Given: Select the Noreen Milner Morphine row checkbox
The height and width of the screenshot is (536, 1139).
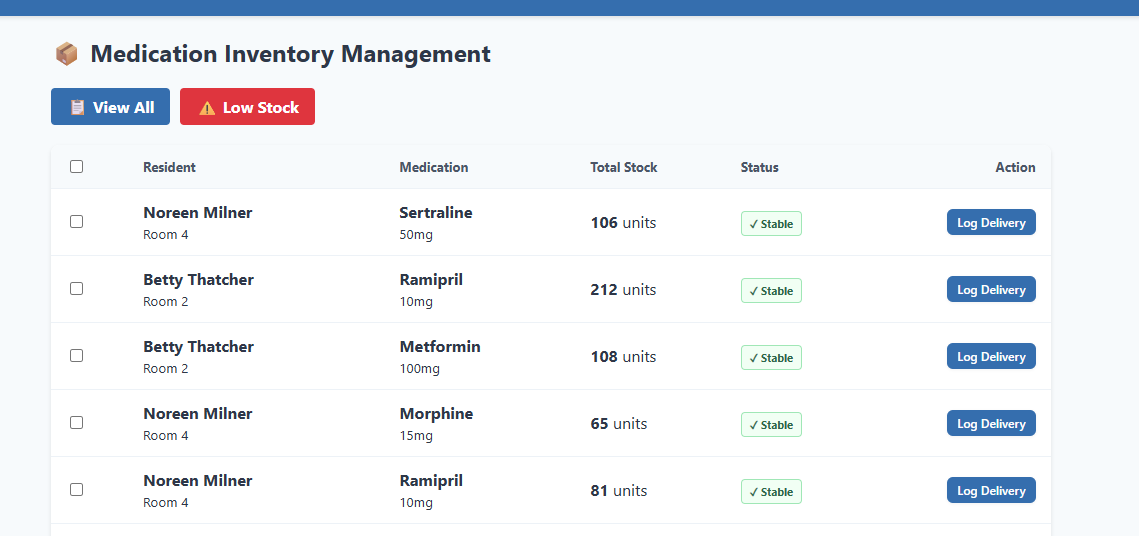Looking at the screenshot, I should coord(76,422).
